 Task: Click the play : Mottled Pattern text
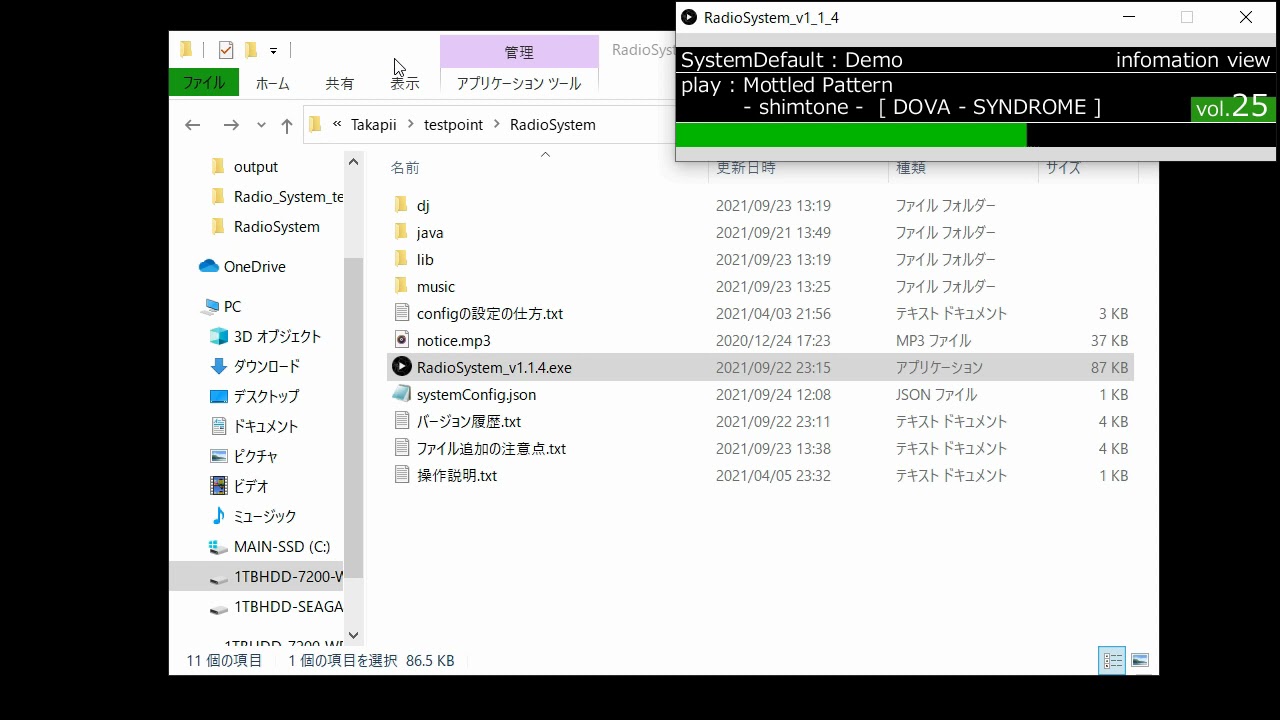point(786,85)
